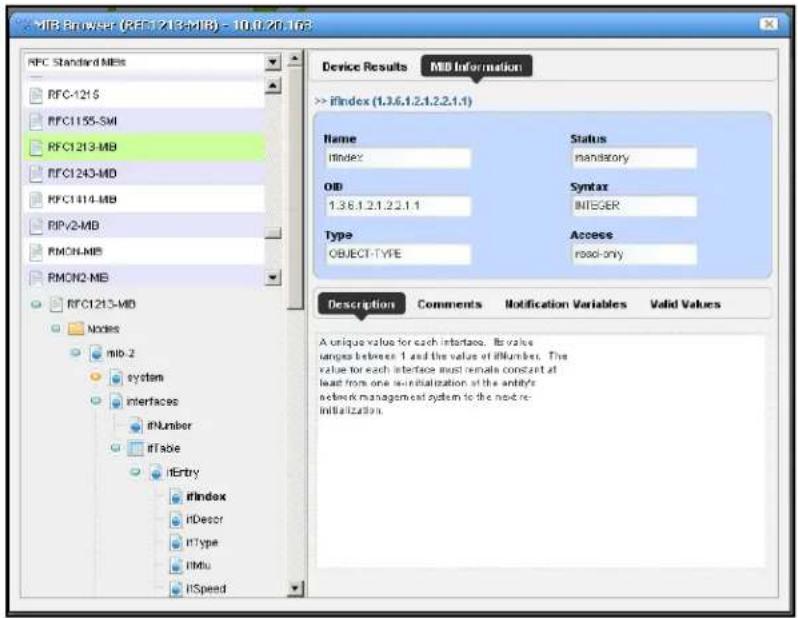798x618 pixels.
Task: Collapse the interfaces node
Action: click(x=95, y=401)
